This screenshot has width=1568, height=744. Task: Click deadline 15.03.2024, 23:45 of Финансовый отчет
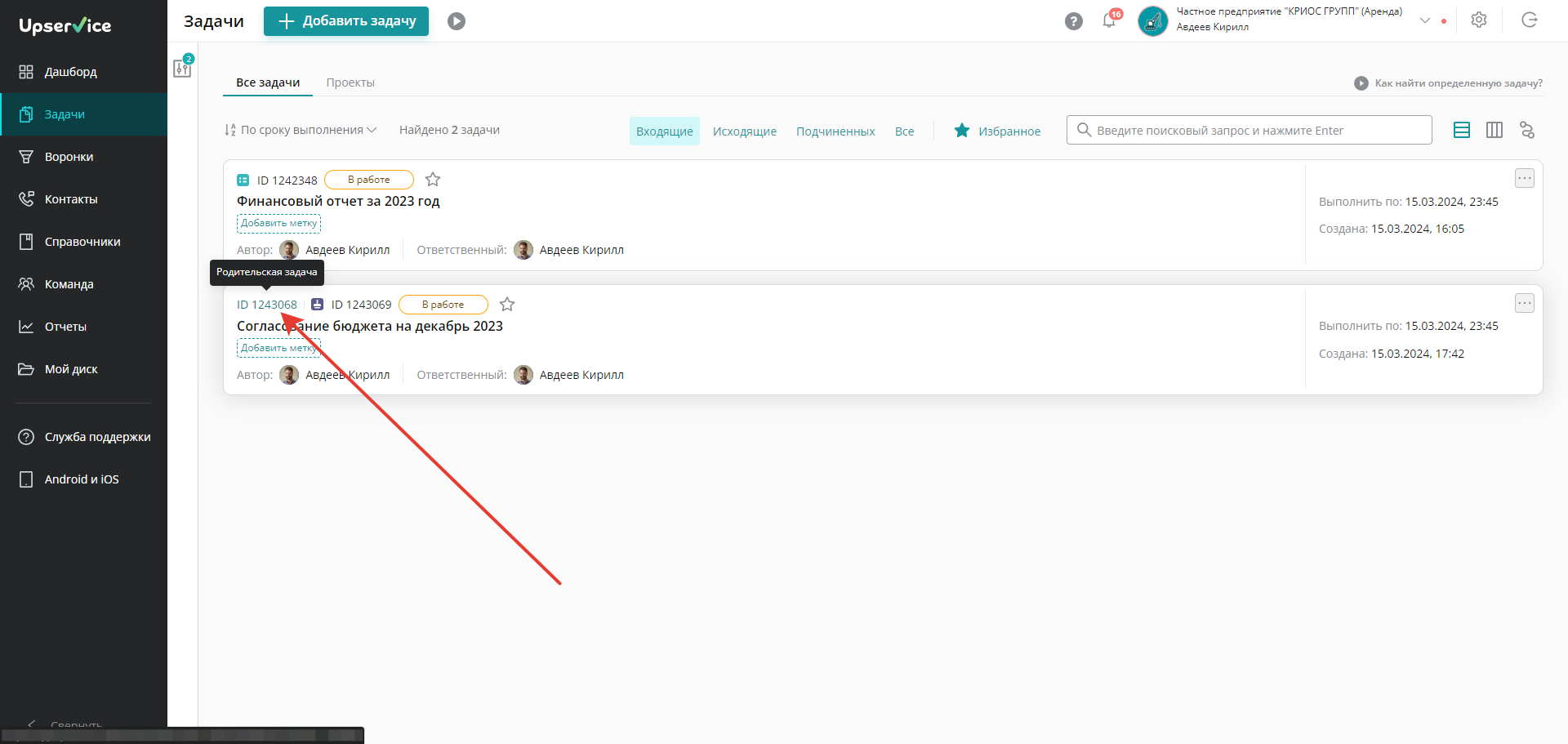(1452, 202)
